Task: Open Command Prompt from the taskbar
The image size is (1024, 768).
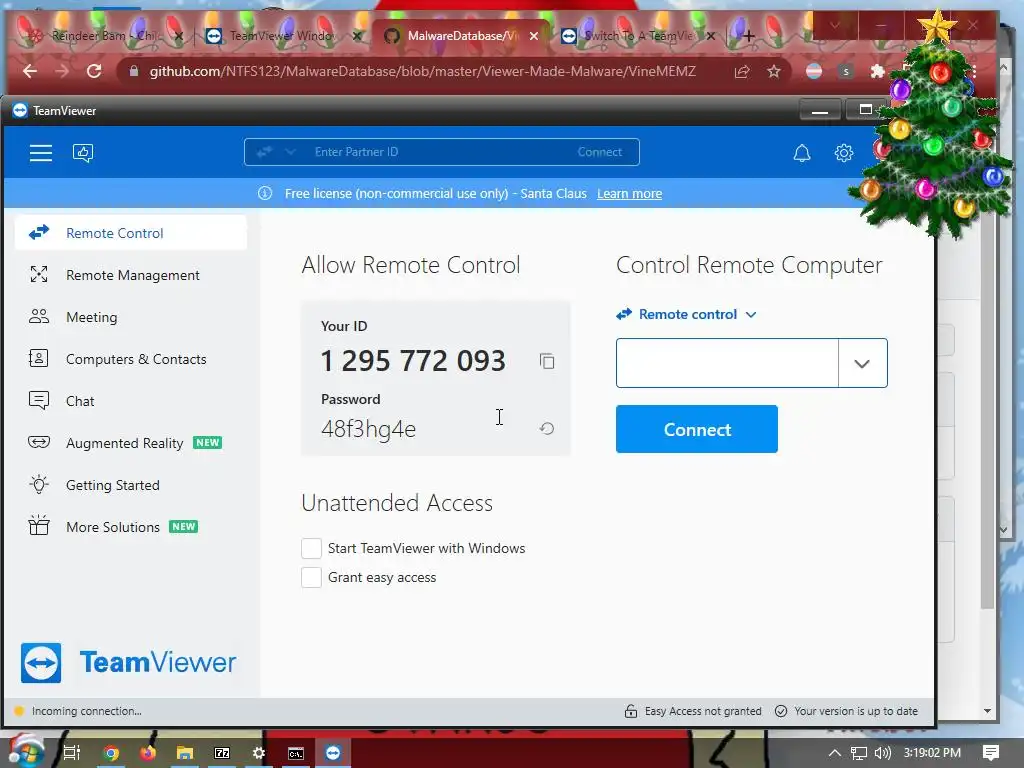Action: tap(296, 754)
